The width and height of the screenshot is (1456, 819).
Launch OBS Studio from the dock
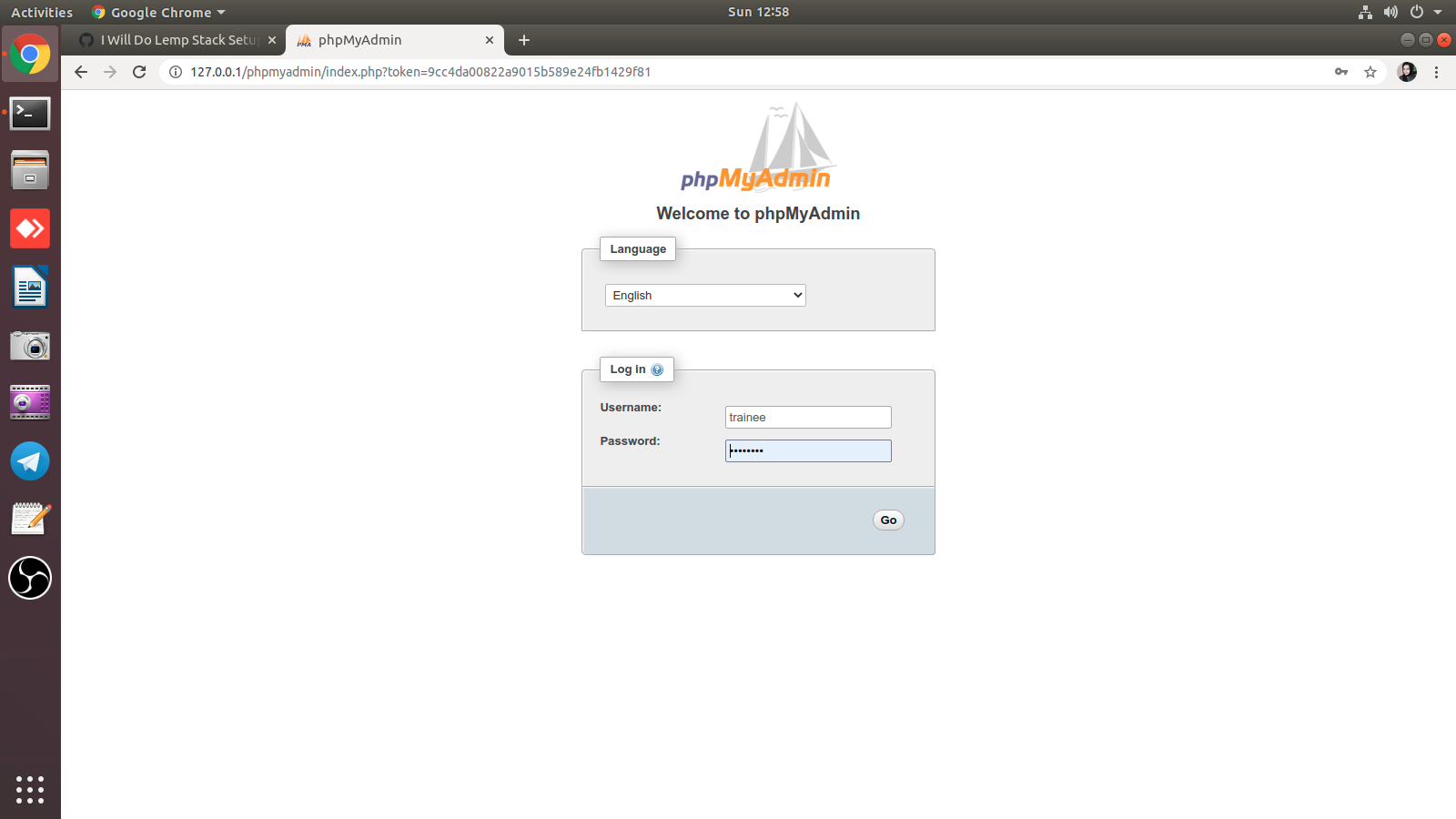(x=30, y=578)
